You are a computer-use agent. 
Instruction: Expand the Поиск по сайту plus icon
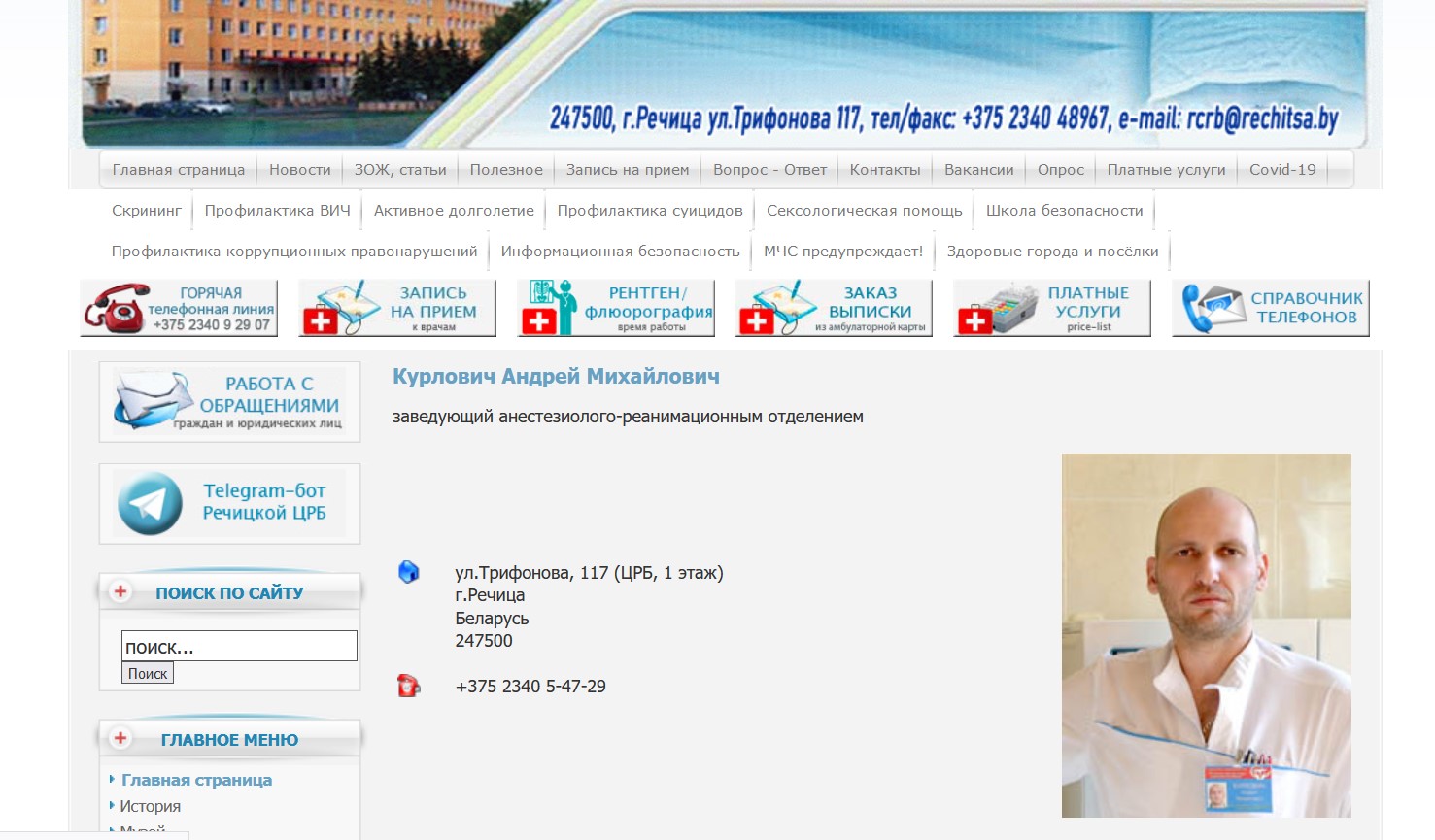(x=120, y=591)
